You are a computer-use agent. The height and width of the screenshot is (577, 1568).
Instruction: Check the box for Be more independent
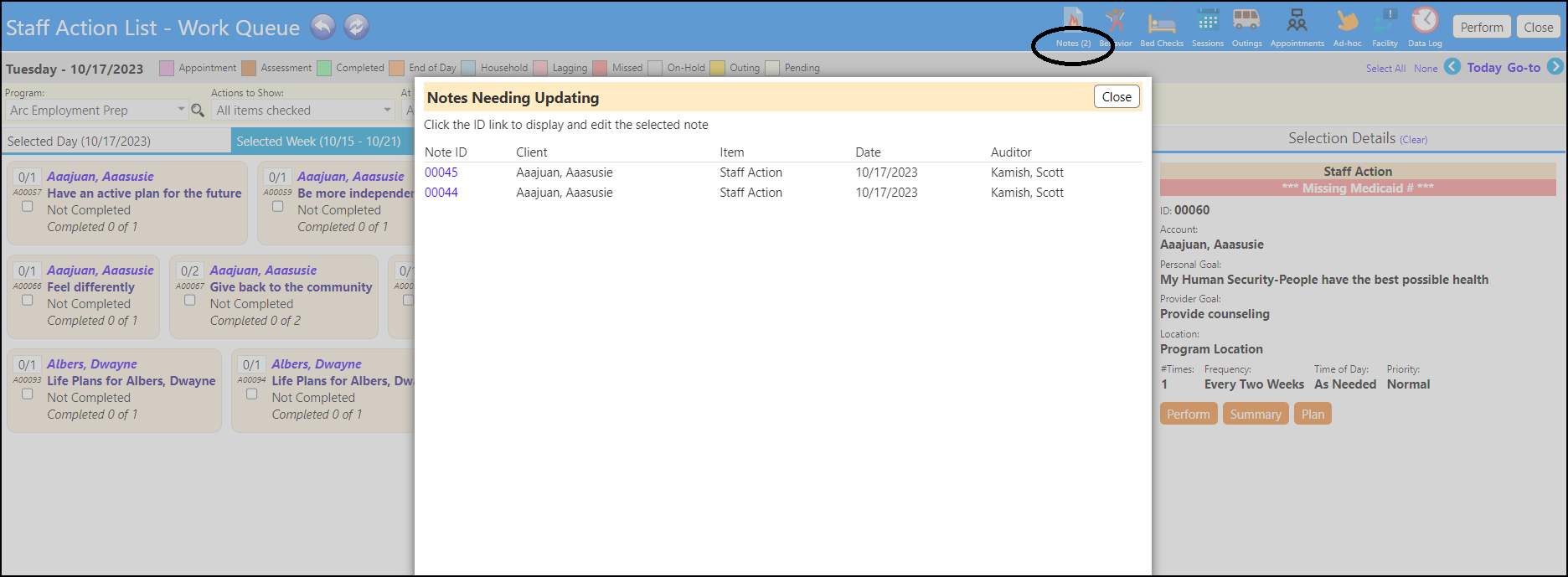tap(278, 207)
